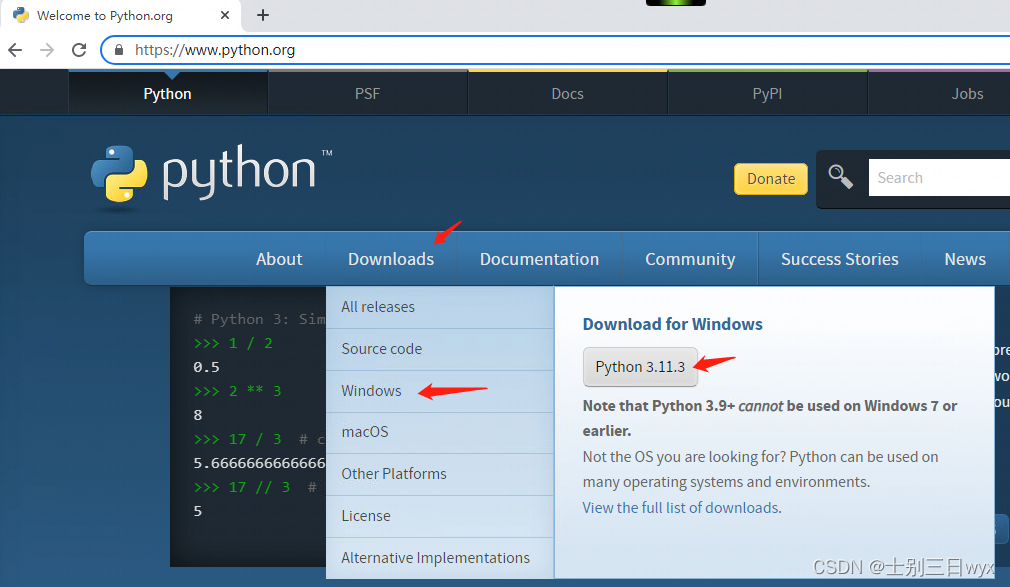Switch to the PyPI tab at the top
The image size is (1010, 587).
pos(767,93)
